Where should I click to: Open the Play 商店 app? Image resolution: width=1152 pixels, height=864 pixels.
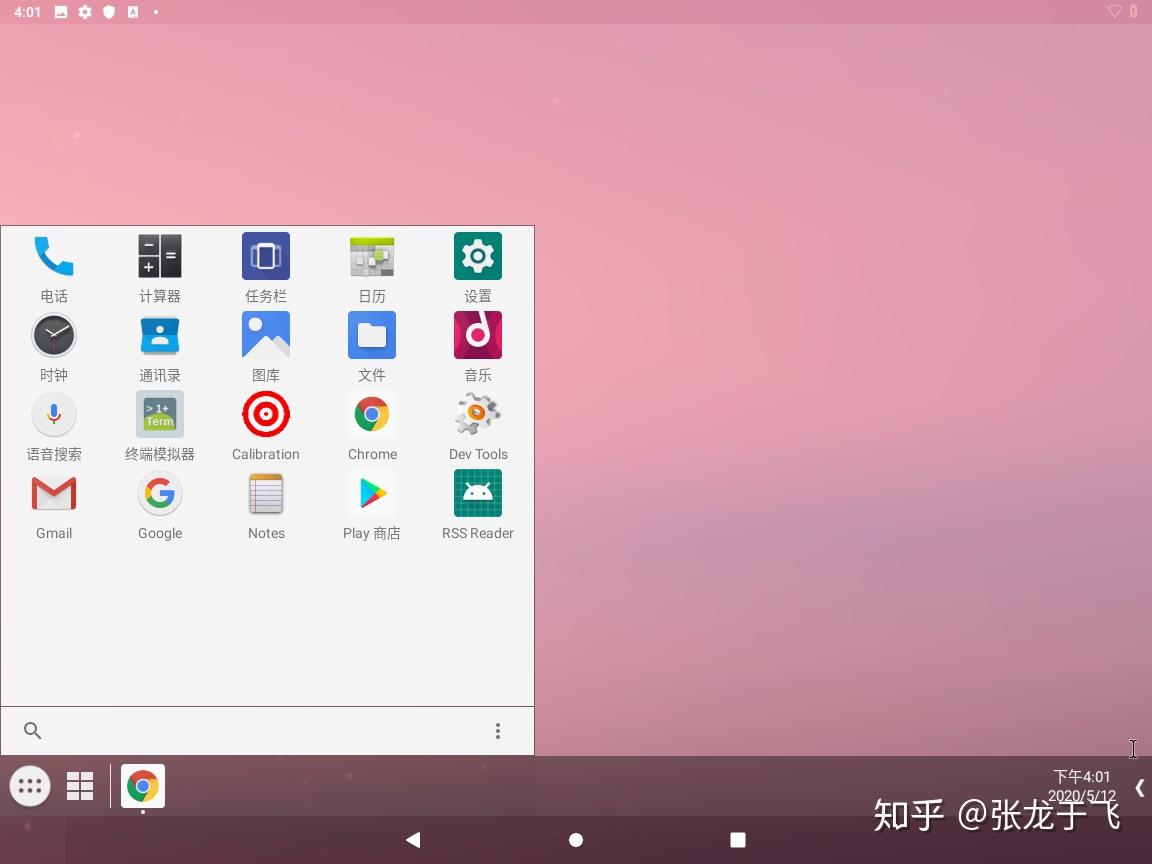pos(371,493)
